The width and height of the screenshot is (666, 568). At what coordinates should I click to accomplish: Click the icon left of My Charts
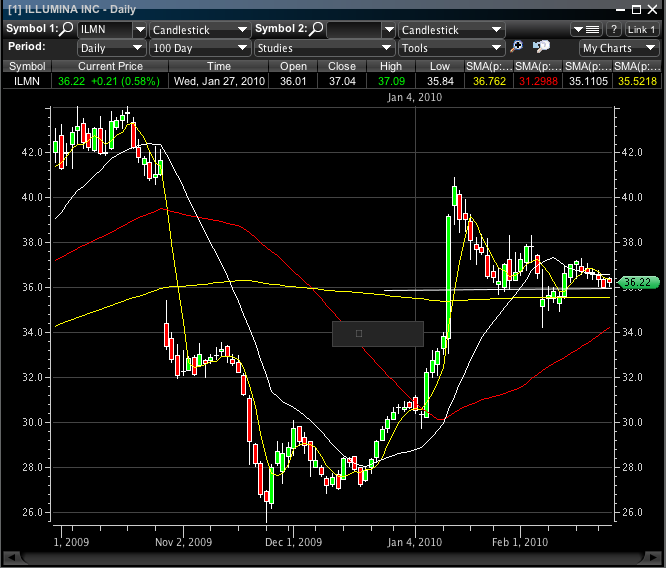pyautogui.click(x=542, y=47)
